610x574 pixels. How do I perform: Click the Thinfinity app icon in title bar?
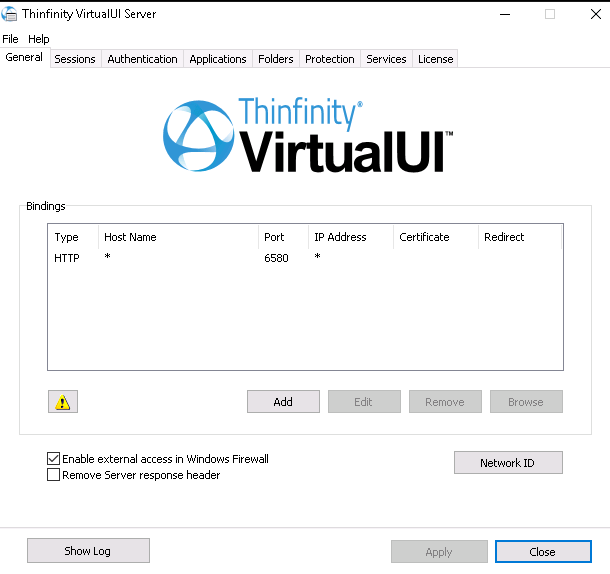pyautogui.click(x=9, y=14)
